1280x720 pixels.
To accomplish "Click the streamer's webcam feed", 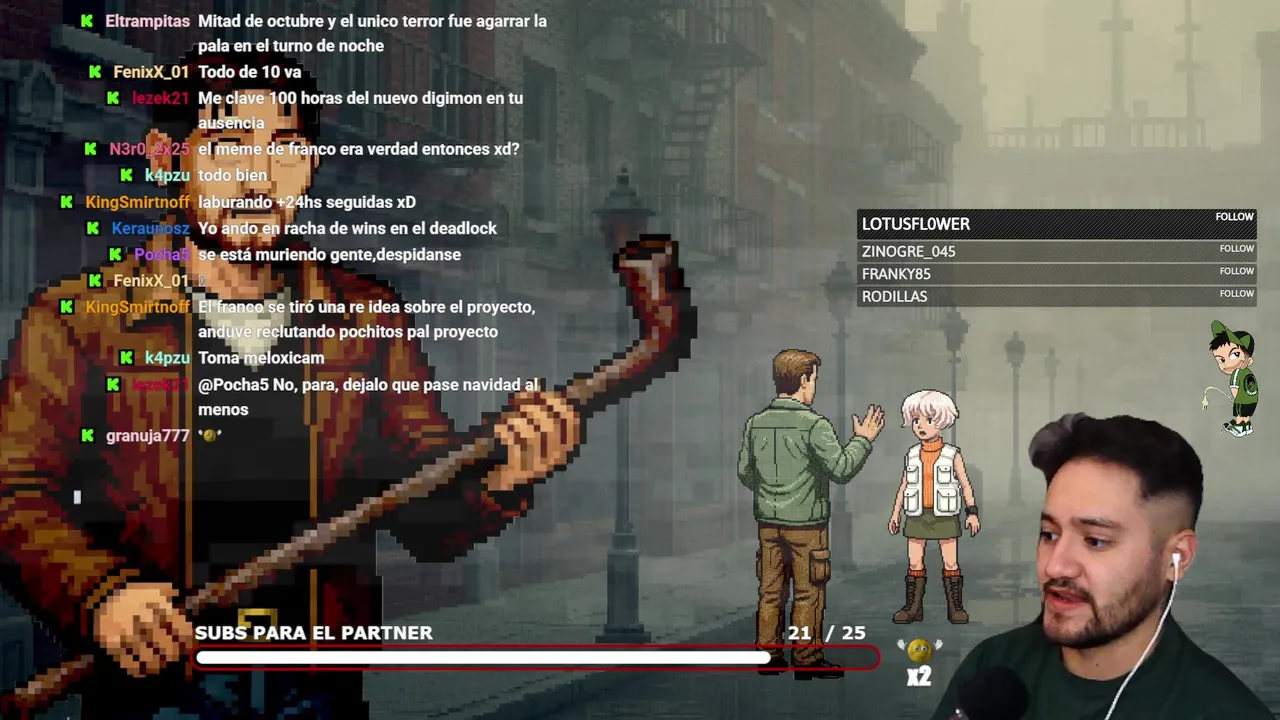I will 1112,568.
